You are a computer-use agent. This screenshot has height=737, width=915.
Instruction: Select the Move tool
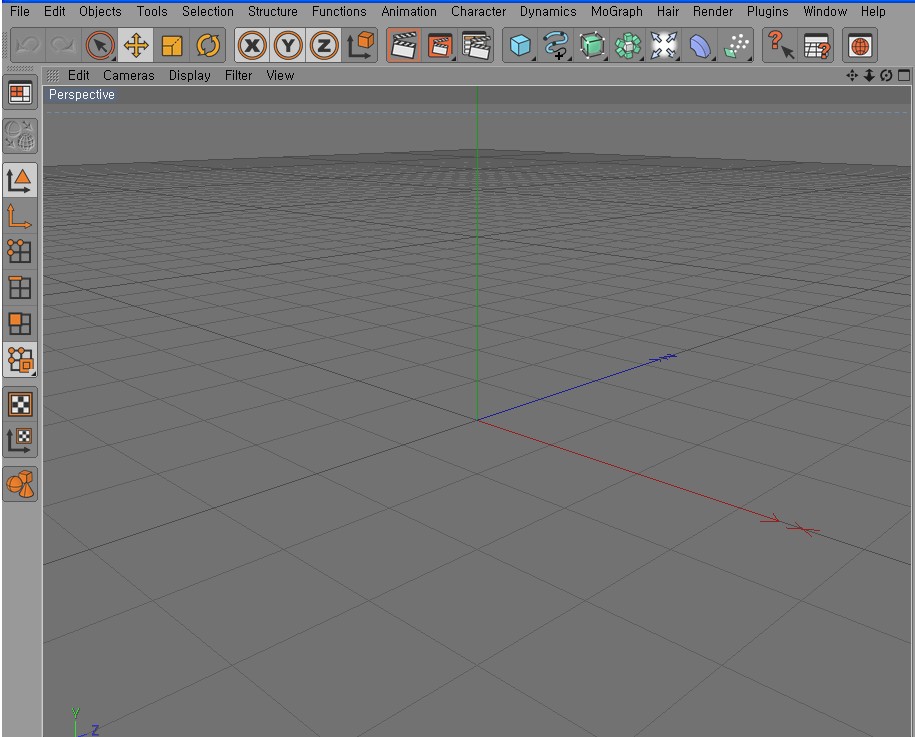[135, 45]
